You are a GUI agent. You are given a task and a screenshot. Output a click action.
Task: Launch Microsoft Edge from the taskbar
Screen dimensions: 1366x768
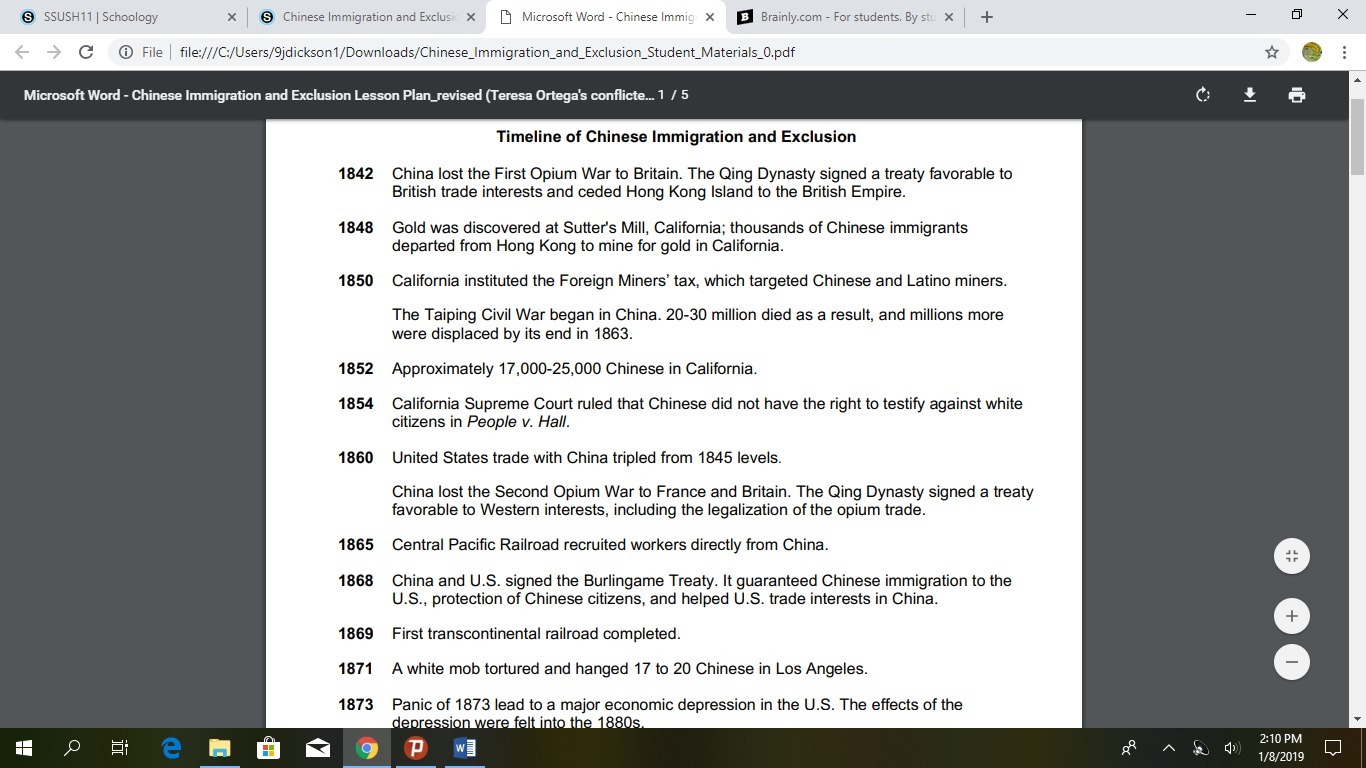171,748
